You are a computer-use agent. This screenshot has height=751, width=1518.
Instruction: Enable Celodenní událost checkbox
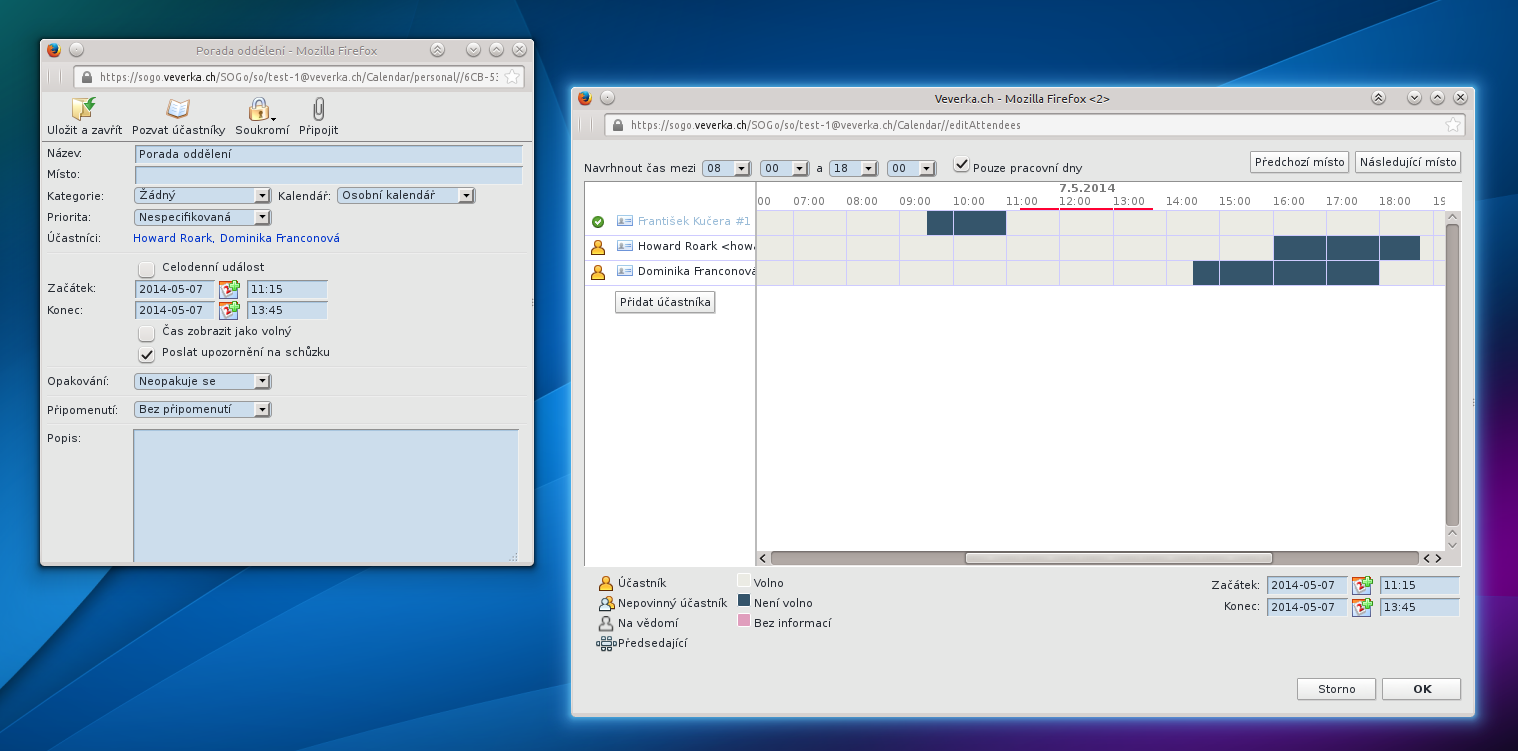point(147,268)
